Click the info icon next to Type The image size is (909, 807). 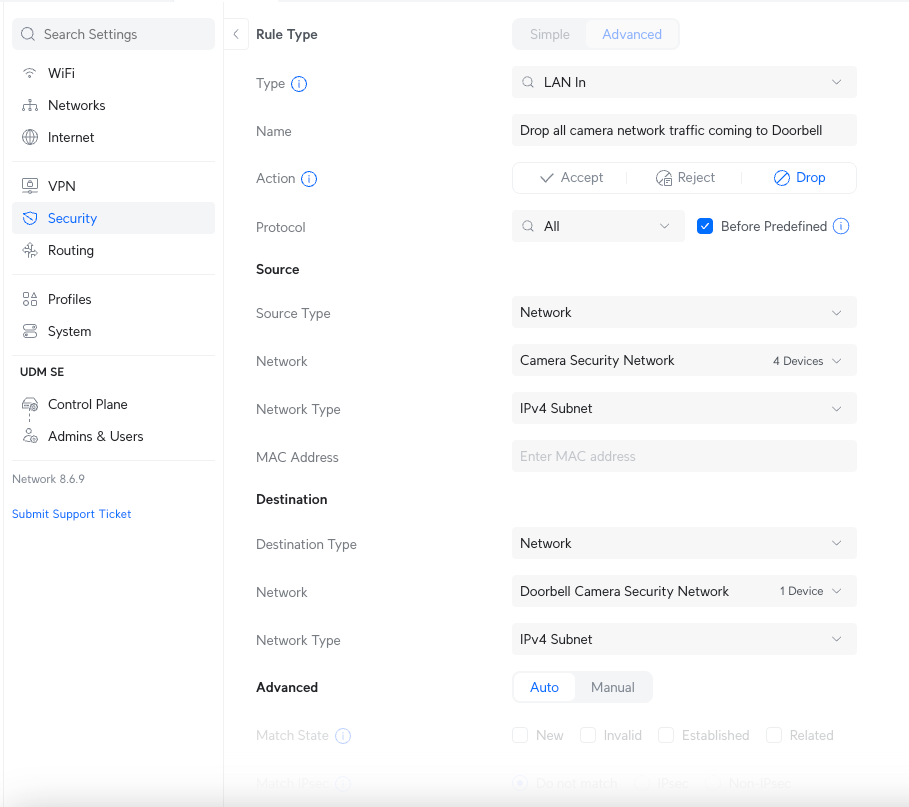point(299,84)
